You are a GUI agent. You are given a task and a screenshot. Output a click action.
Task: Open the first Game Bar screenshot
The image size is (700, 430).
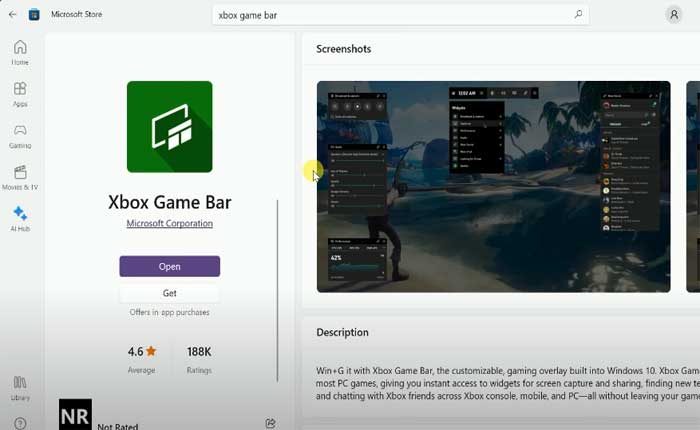493,187
